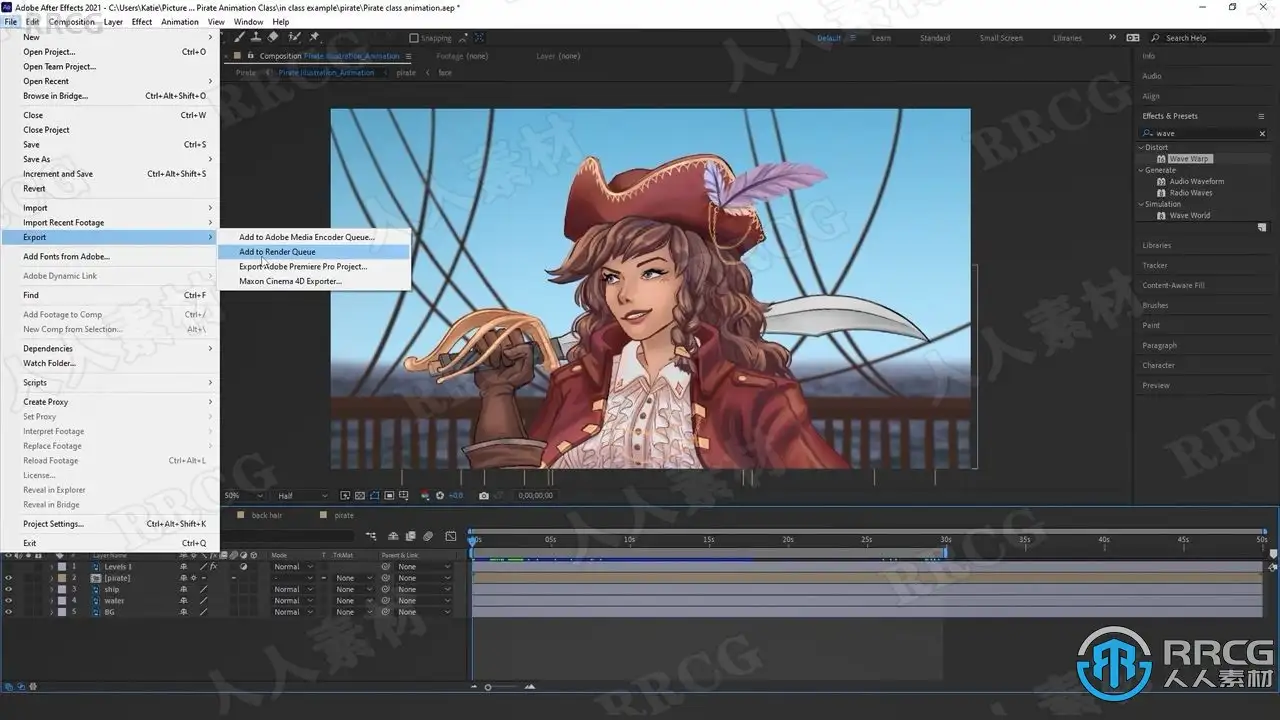1280x720 pixels.
Task: Toggle visibility of the BG layer
Action: 8,612
